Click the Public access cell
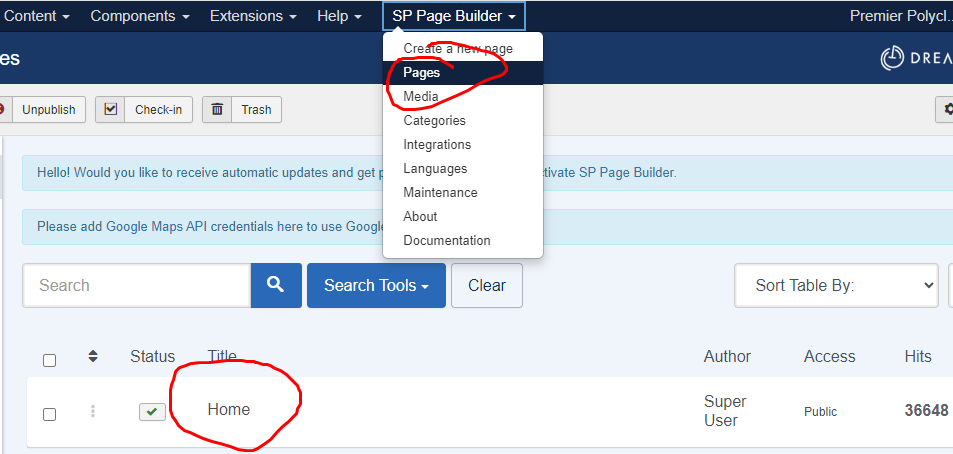The width and height of the screenshot is (953, 454). click(x=821, y=412)
